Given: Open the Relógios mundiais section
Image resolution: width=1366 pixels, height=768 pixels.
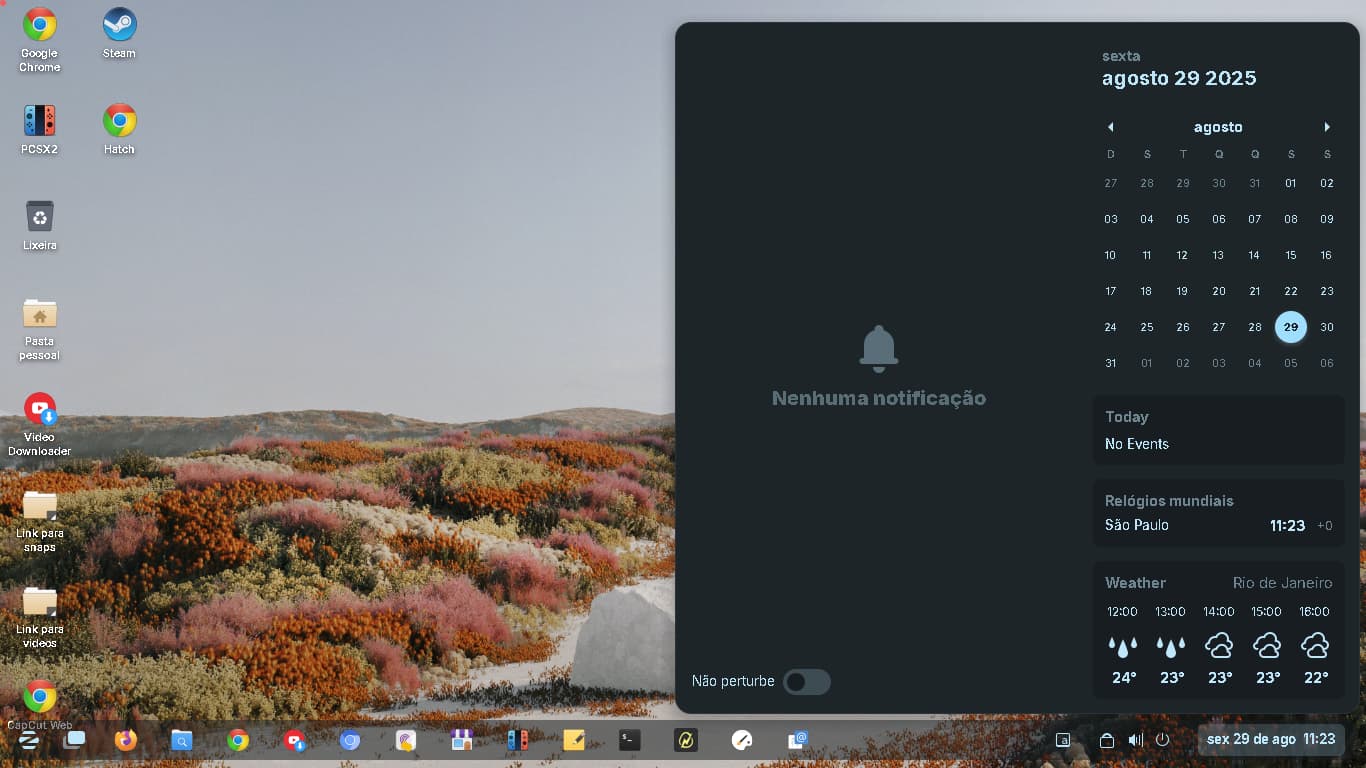Looking at the screenshot, I should pyautogui.click(x=1218, y=513).
